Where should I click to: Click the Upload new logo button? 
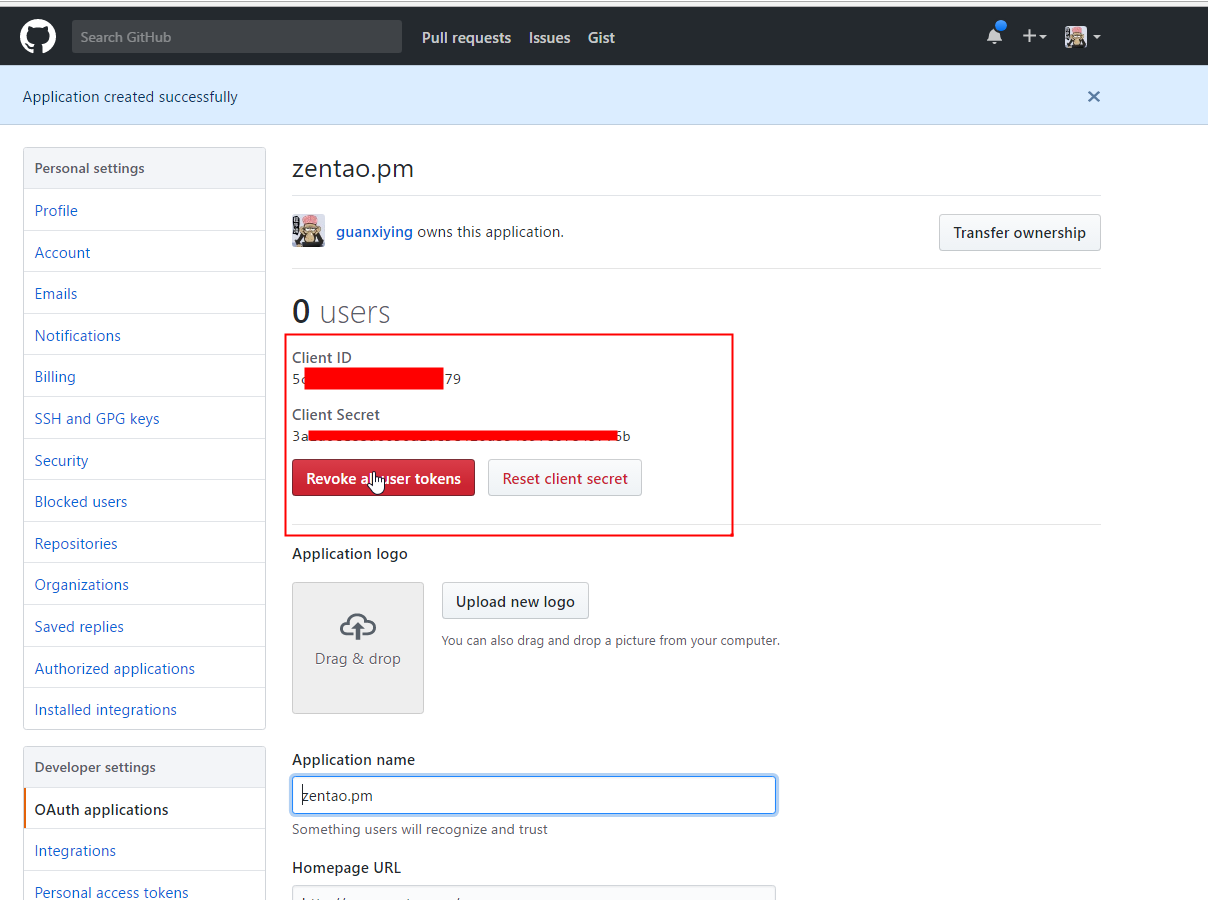point(515,601)
